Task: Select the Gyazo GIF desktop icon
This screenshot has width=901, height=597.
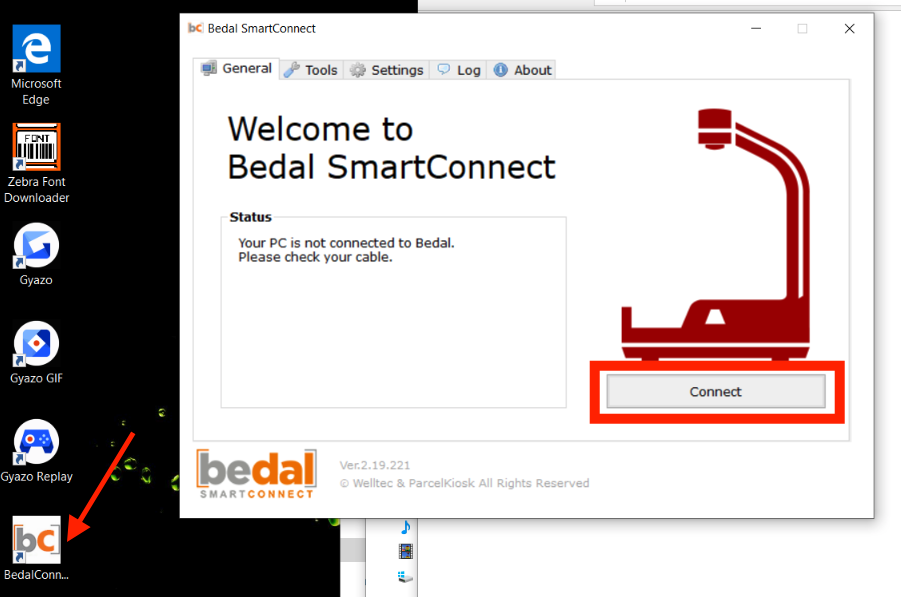Action: [36, 352]
